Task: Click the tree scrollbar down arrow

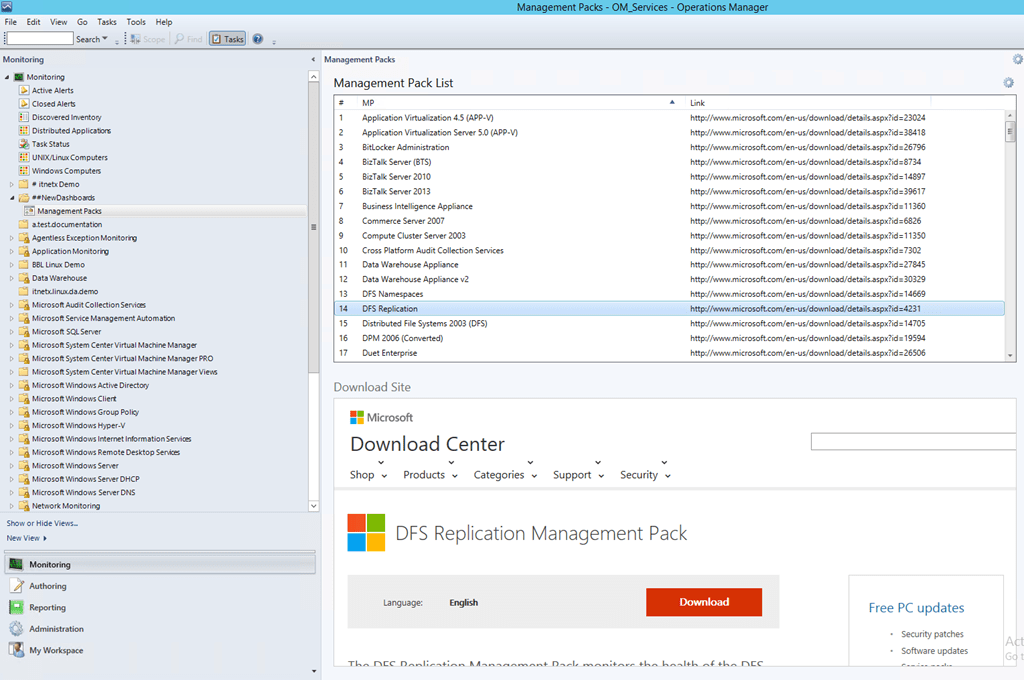Action: (313, 506)
